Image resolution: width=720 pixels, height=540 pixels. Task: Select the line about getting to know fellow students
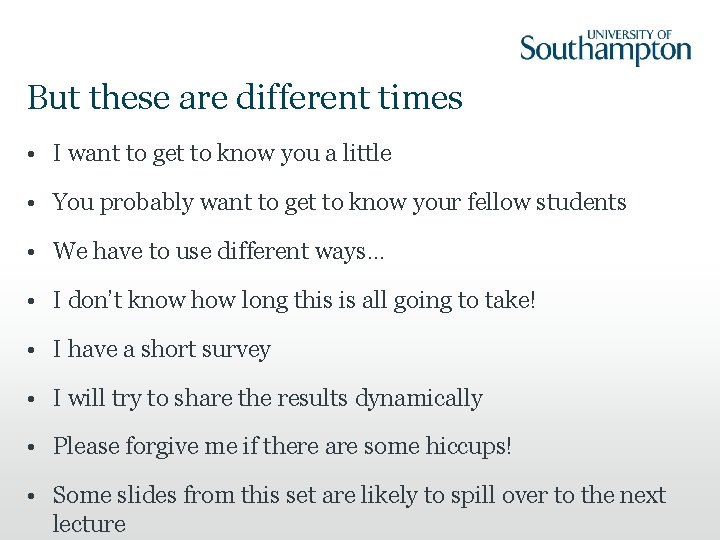coord(339,202)
